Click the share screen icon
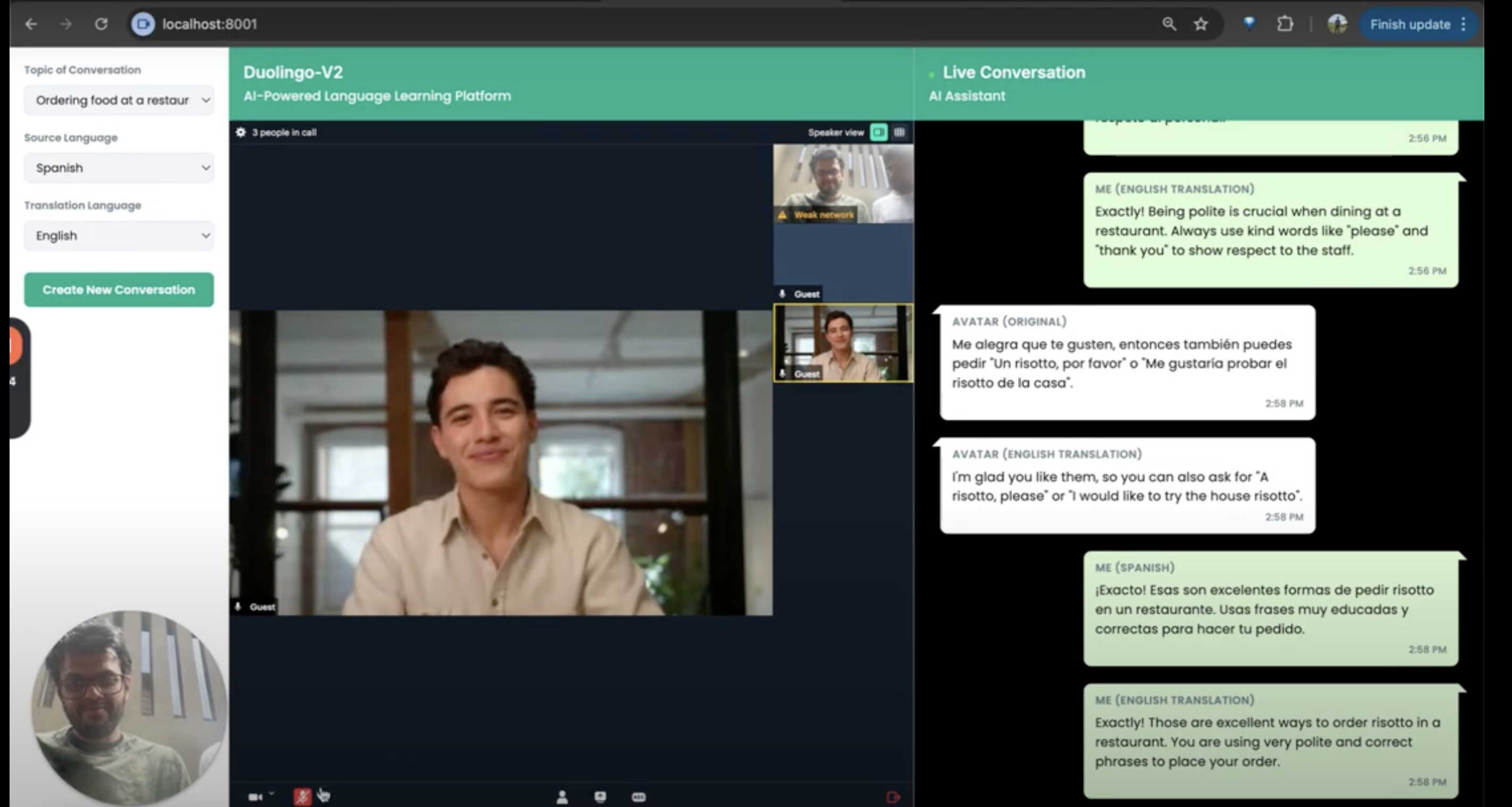 600,796
